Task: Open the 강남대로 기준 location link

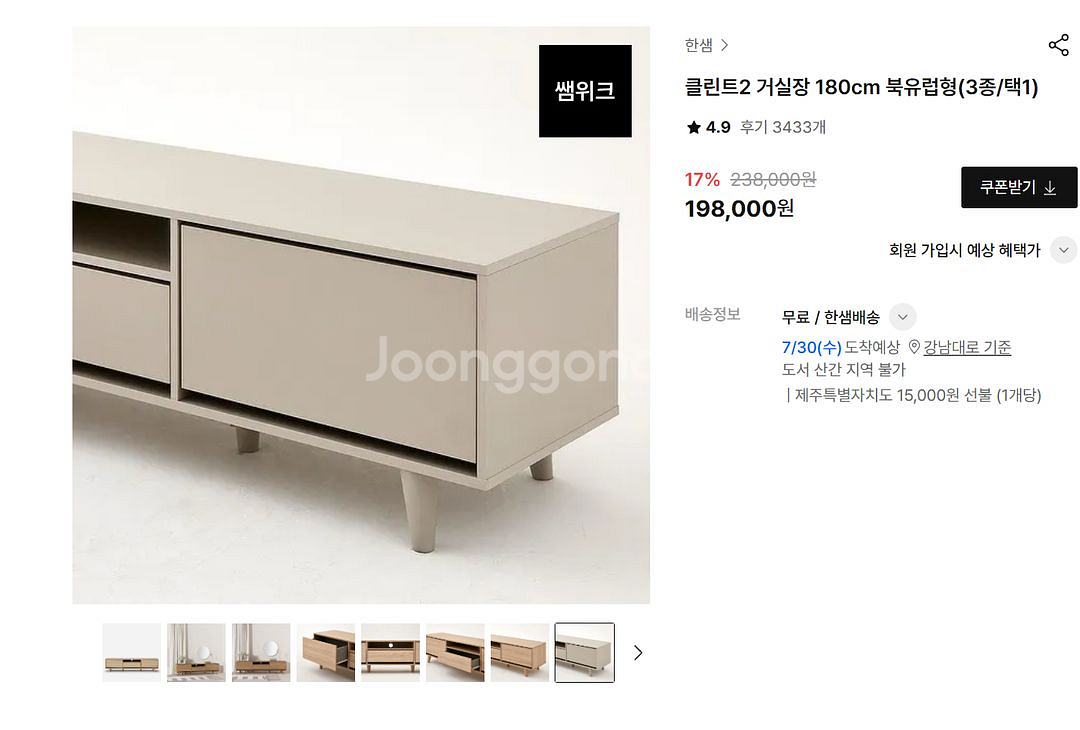Action: [967, 347]
